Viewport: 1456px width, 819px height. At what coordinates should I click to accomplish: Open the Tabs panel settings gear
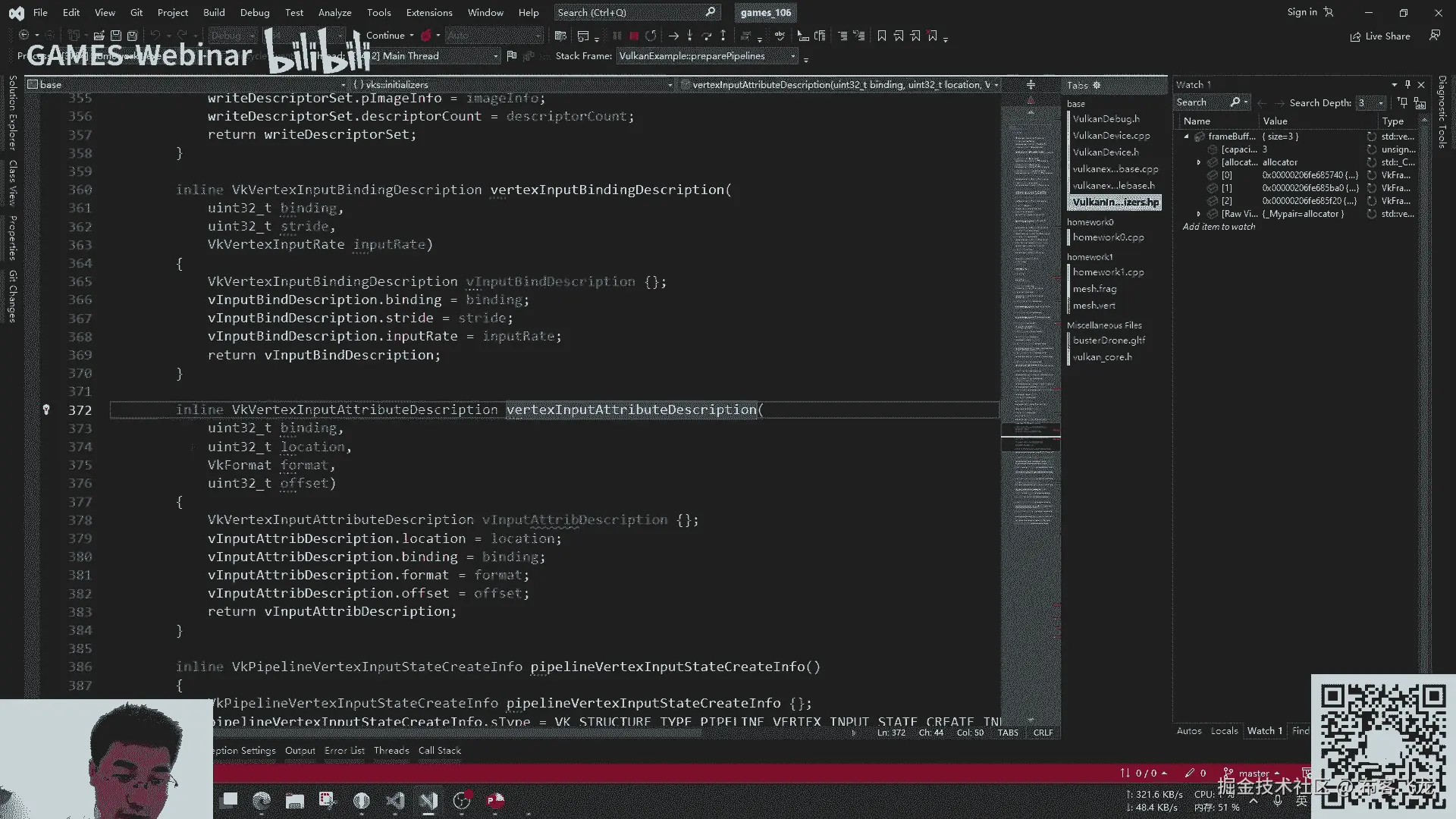coord(1097,85)
